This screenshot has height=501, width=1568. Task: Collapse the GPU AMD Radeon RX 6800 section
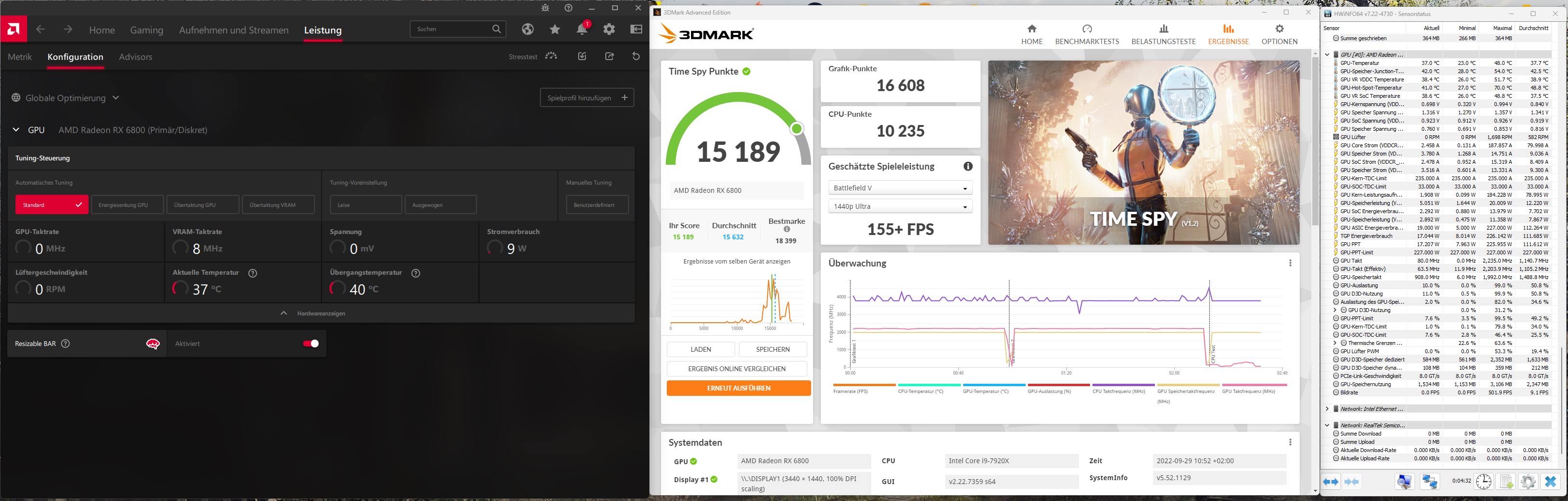(15, 130)
